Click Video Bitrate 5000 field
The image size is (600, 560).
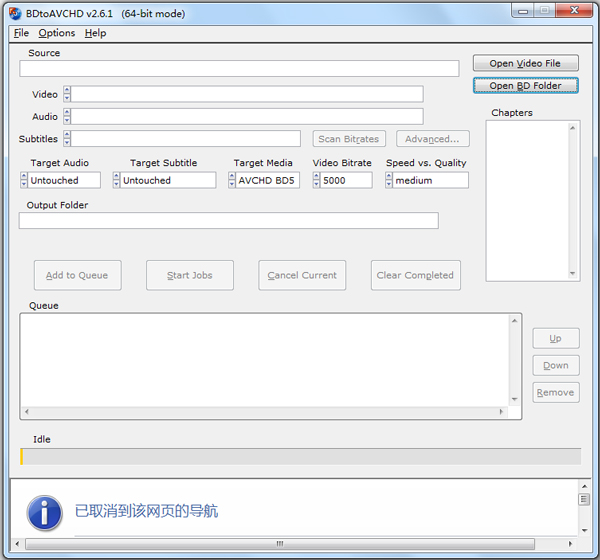(346, 180)
